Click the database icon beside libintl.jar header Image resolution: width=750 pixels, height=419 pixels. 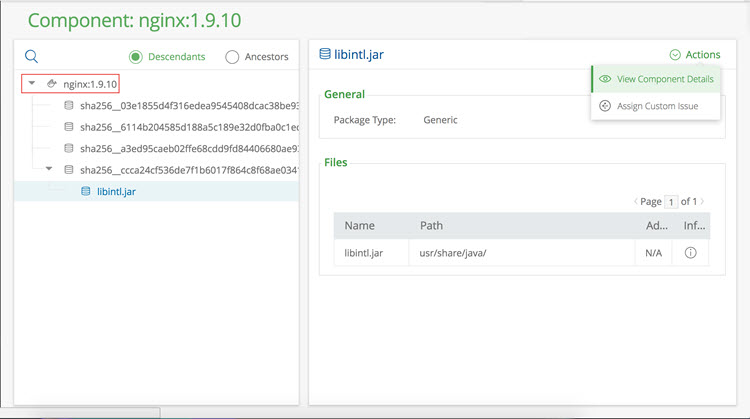(x=324, y=54)
